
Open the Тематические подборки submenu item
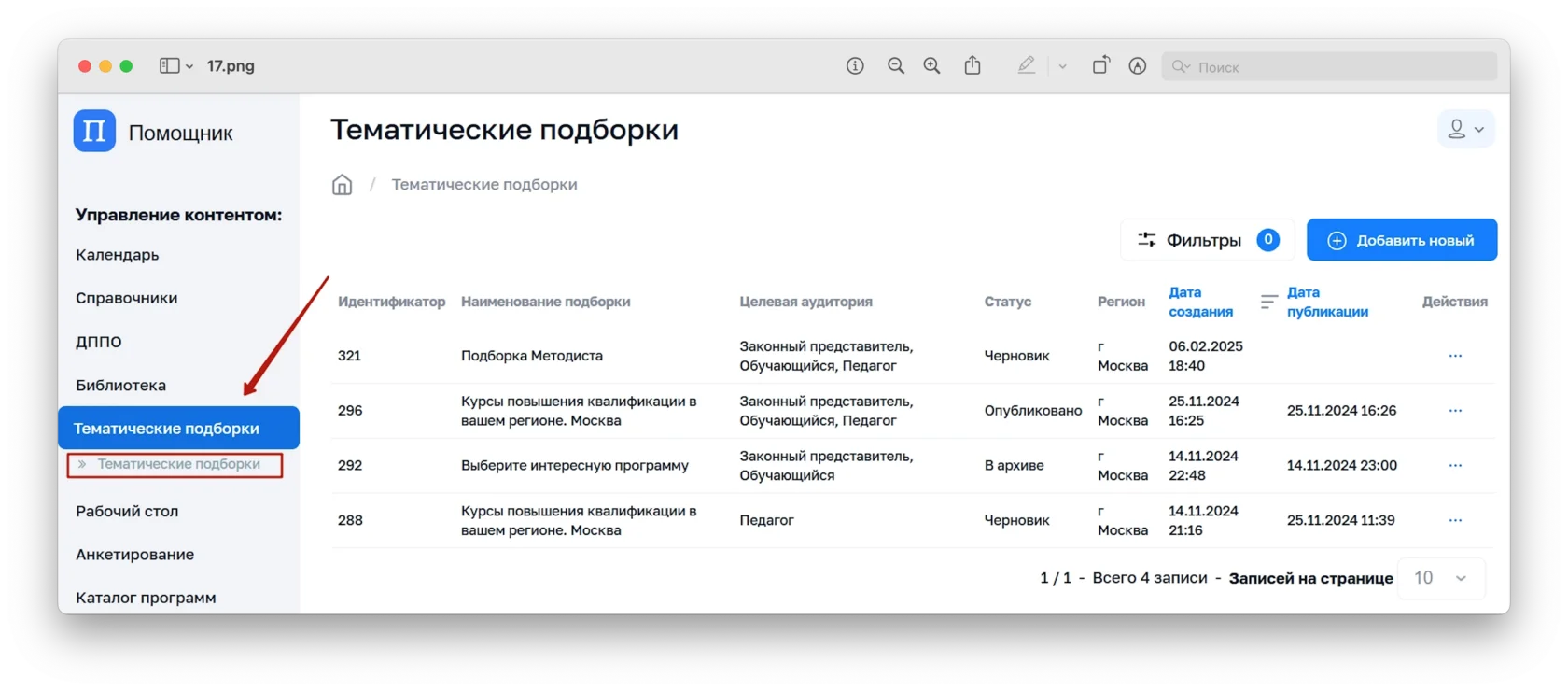tap(178, 464)
